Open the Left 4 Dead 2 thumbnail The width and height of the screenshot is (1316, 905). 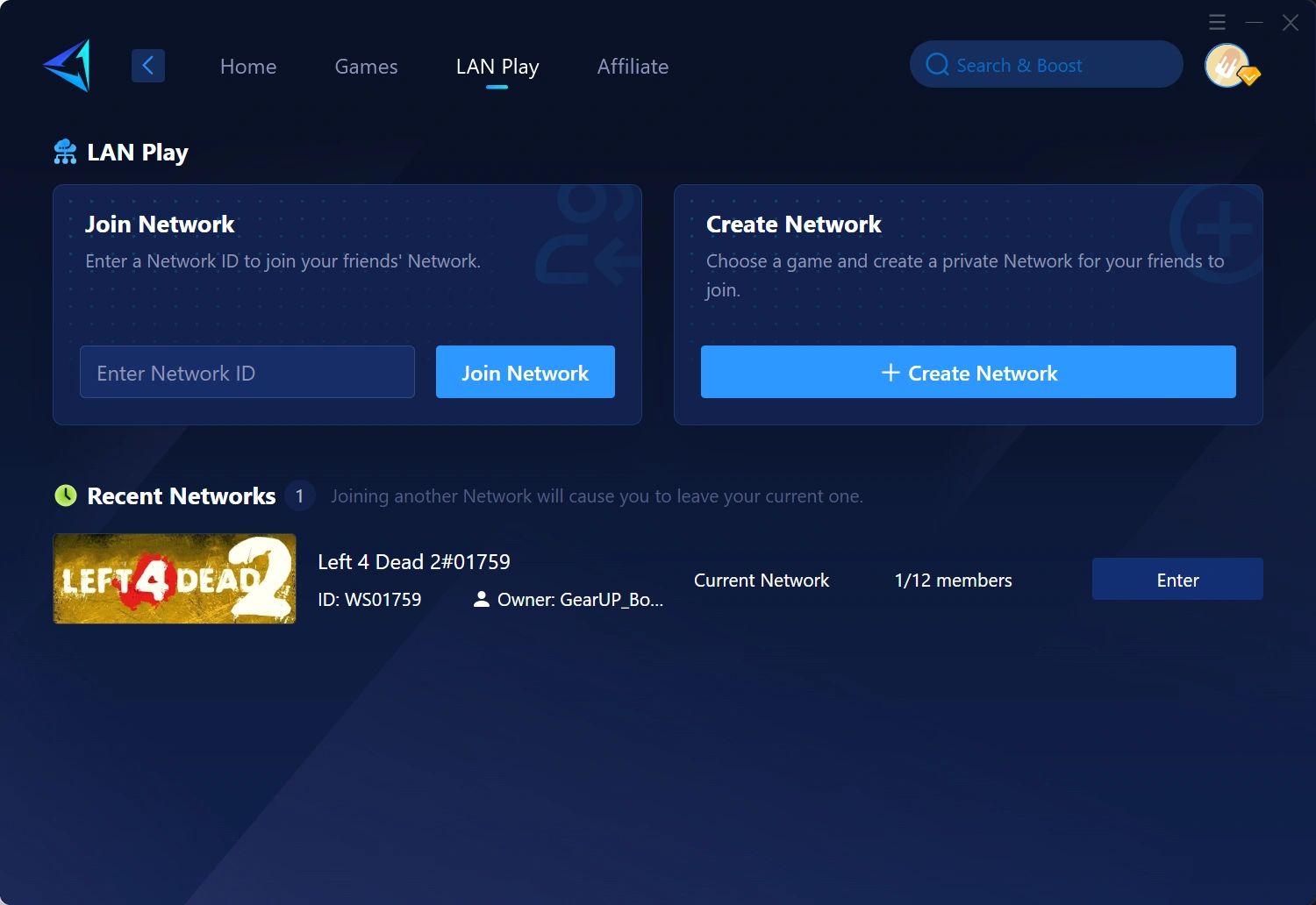[175, 579]
